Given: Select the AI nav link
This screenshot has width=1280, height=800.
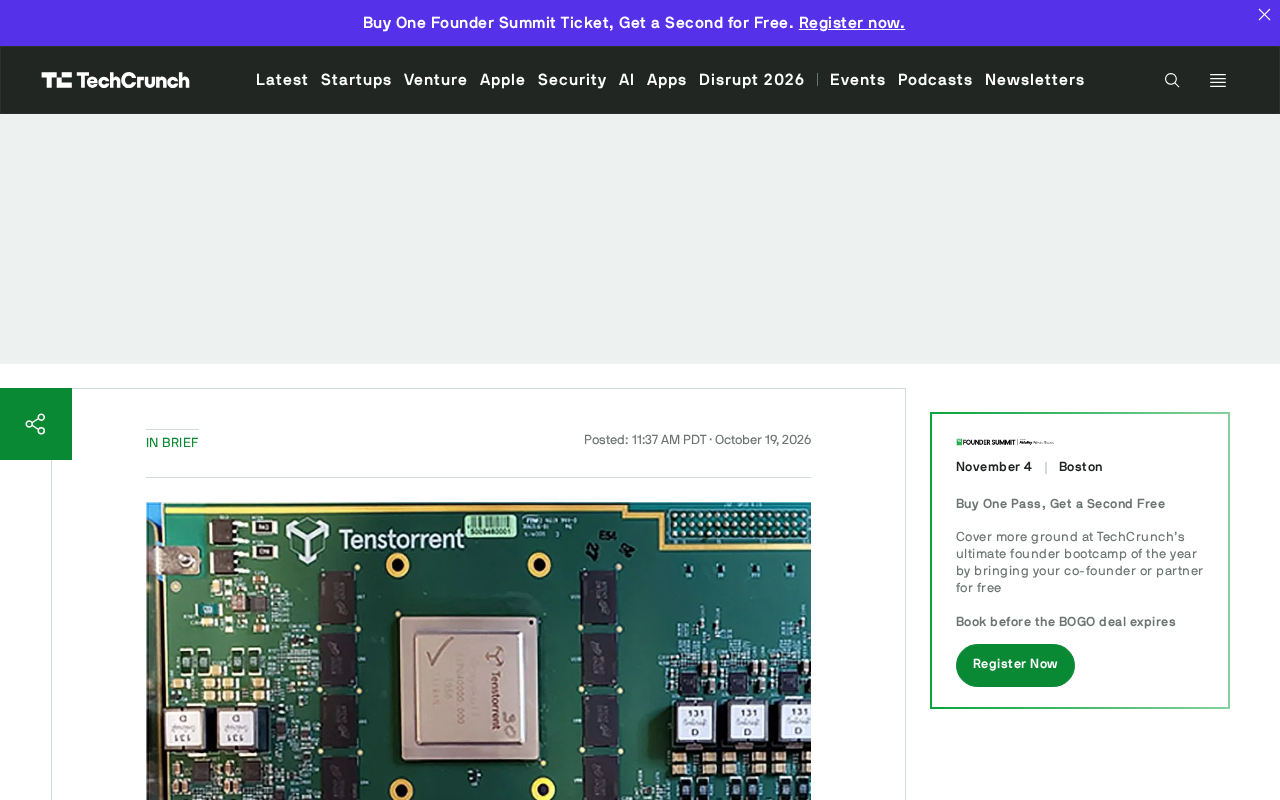Looking at the screenshot, I should (x=627, y=80).
